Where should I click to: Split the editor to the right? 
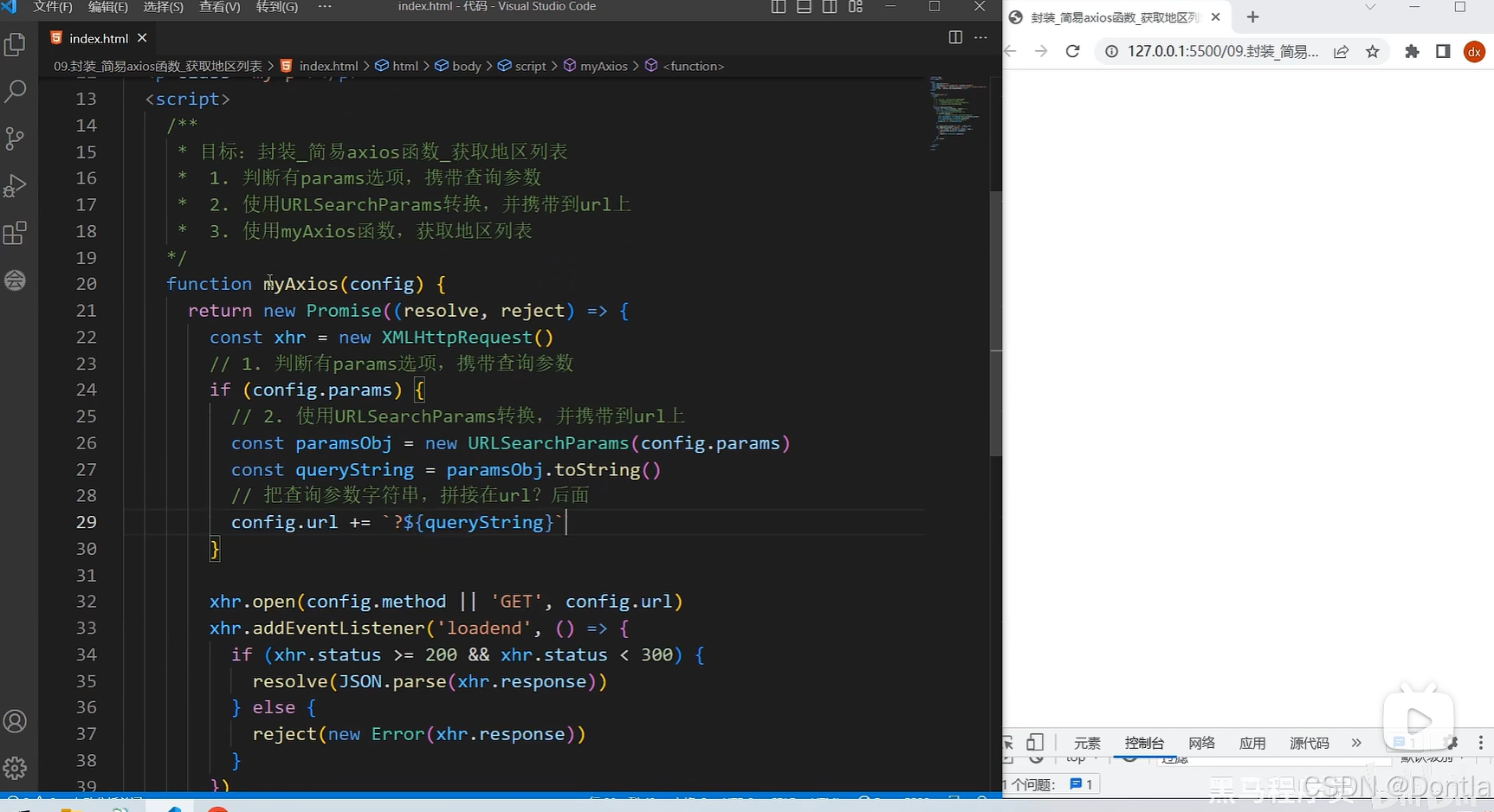pyautogui.click(x=955, y=37)
